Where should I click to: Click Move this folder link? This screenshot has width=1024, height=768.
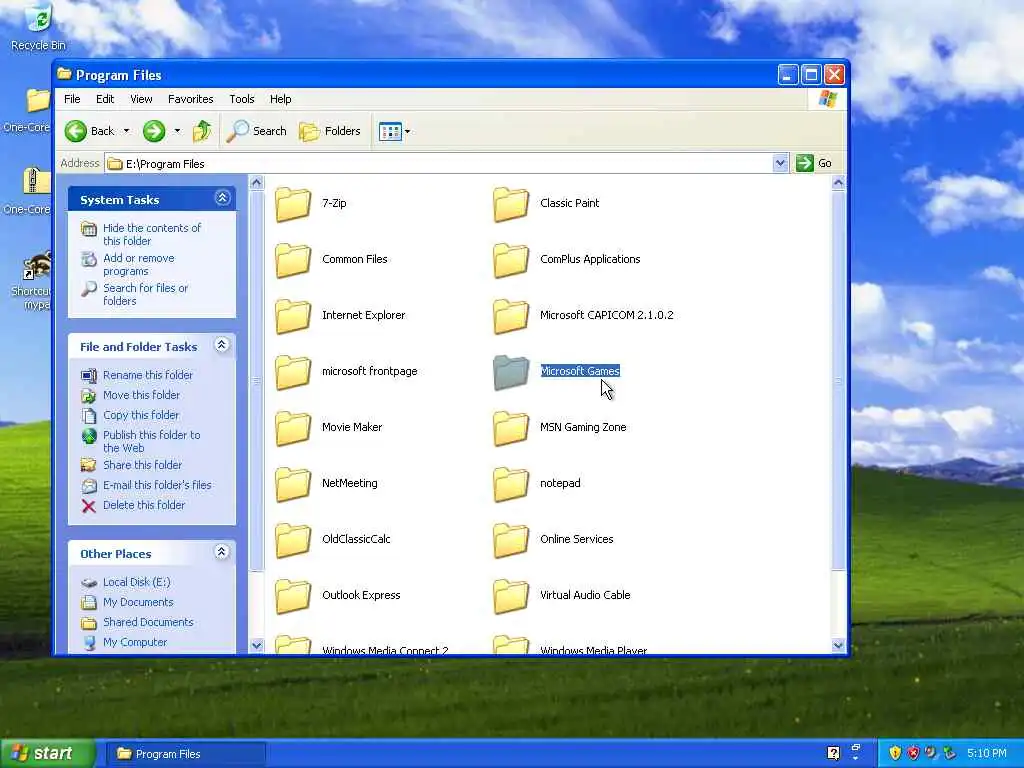[141, 395]
